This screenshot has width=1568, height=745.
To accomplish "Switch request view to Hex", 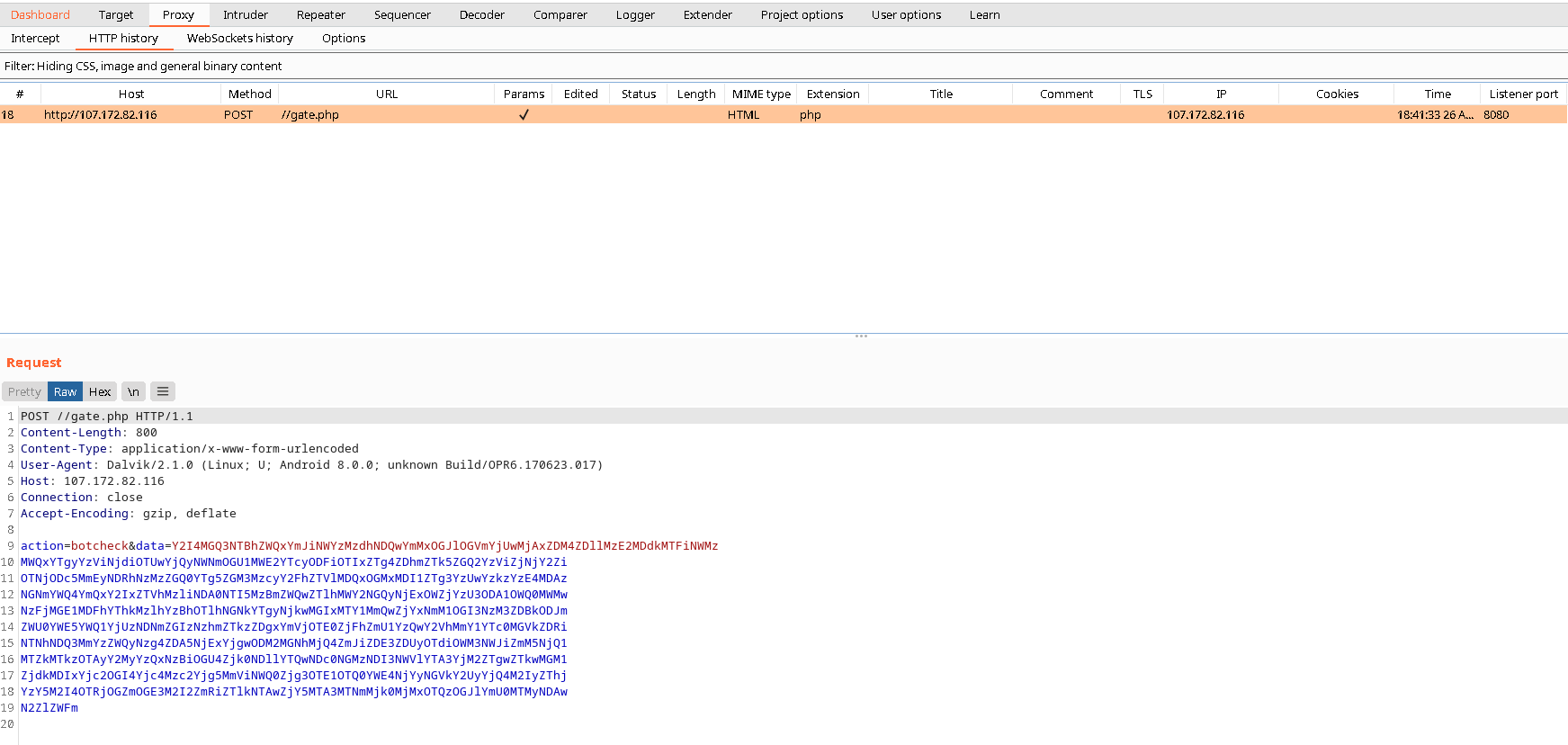I will coord(100,391).
